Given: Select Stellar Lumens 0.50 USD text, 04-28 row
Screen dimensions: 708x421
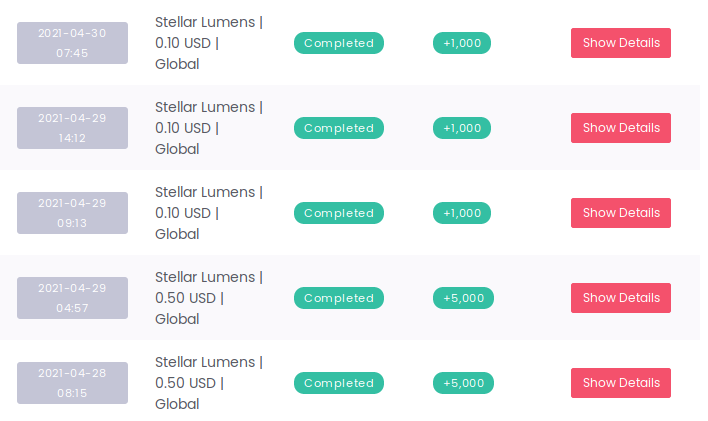Looking at the screenshot, I should [x=209, y=383].
